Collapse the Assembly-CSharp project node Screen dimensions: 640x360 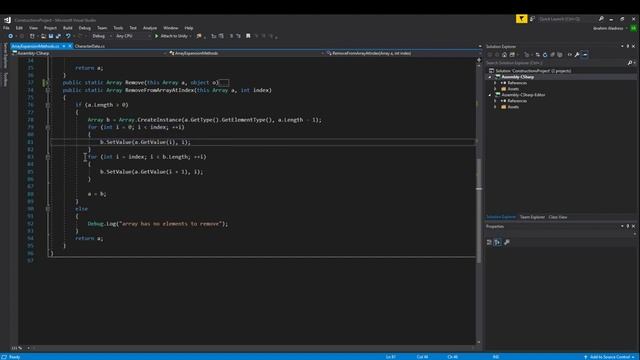click(x=490, y=77)
